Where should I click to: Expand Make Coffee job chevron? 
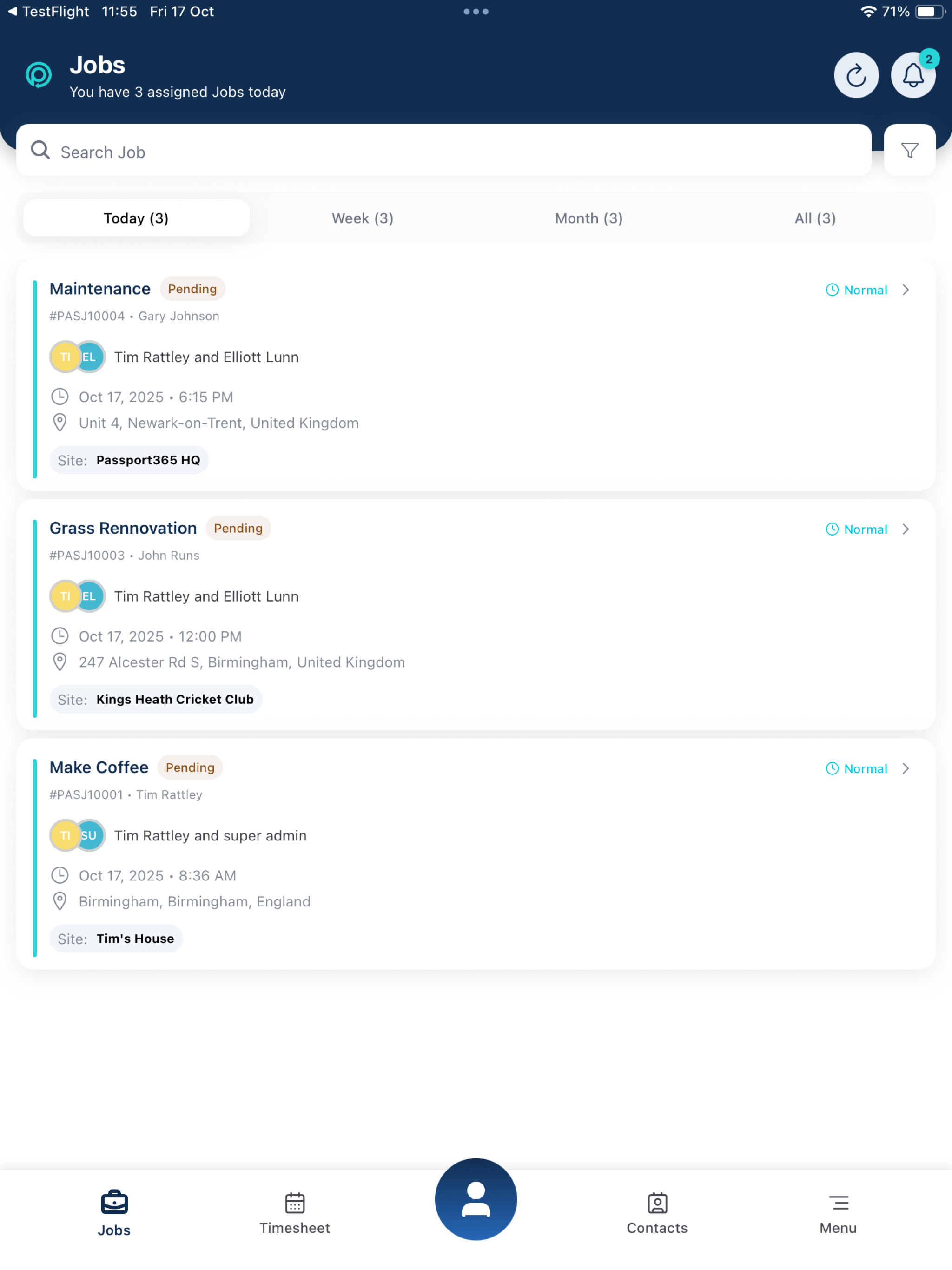coord(906,769)
